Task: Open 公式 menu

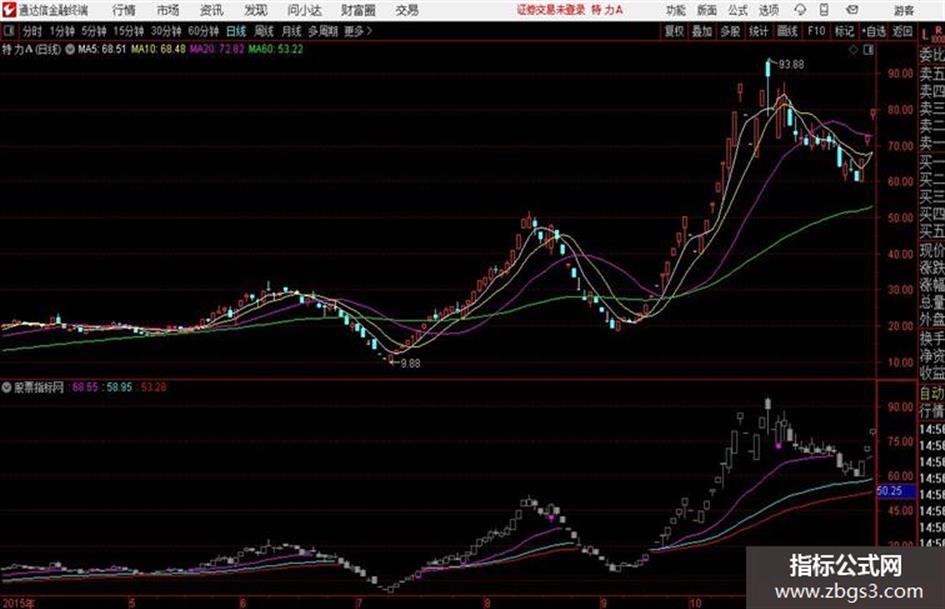Action: click(738, 10)
